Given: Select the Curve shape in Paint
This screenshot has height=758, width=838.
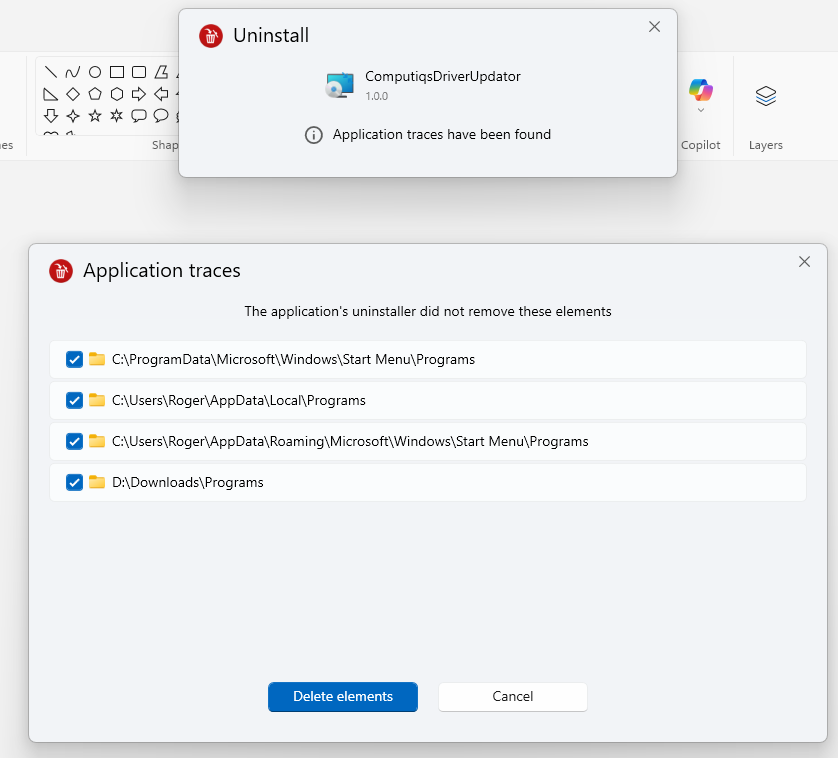Looking at the screenshot, I should pos(73,72).
